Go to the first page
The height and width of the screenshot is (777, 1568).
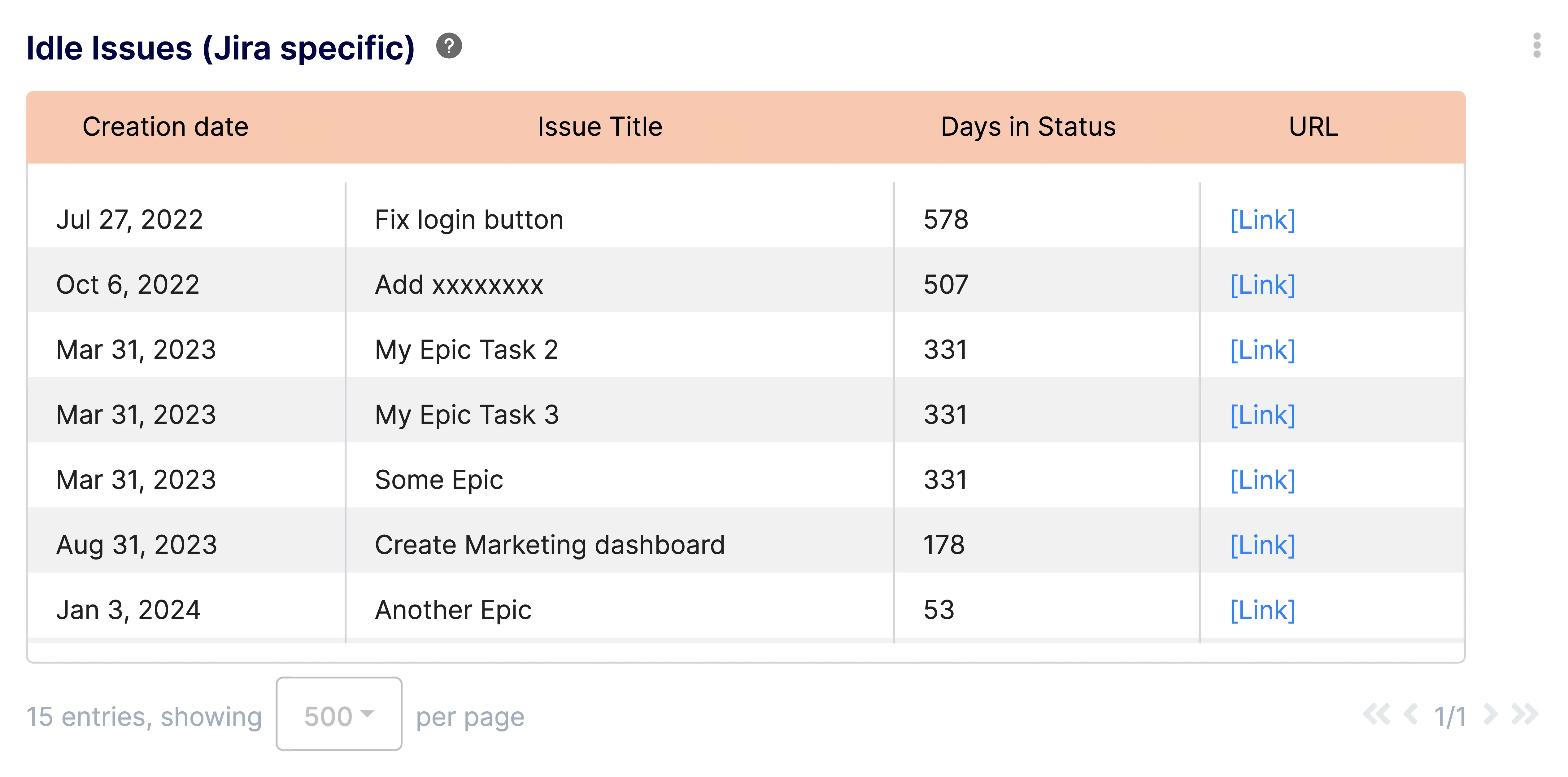1376,714
